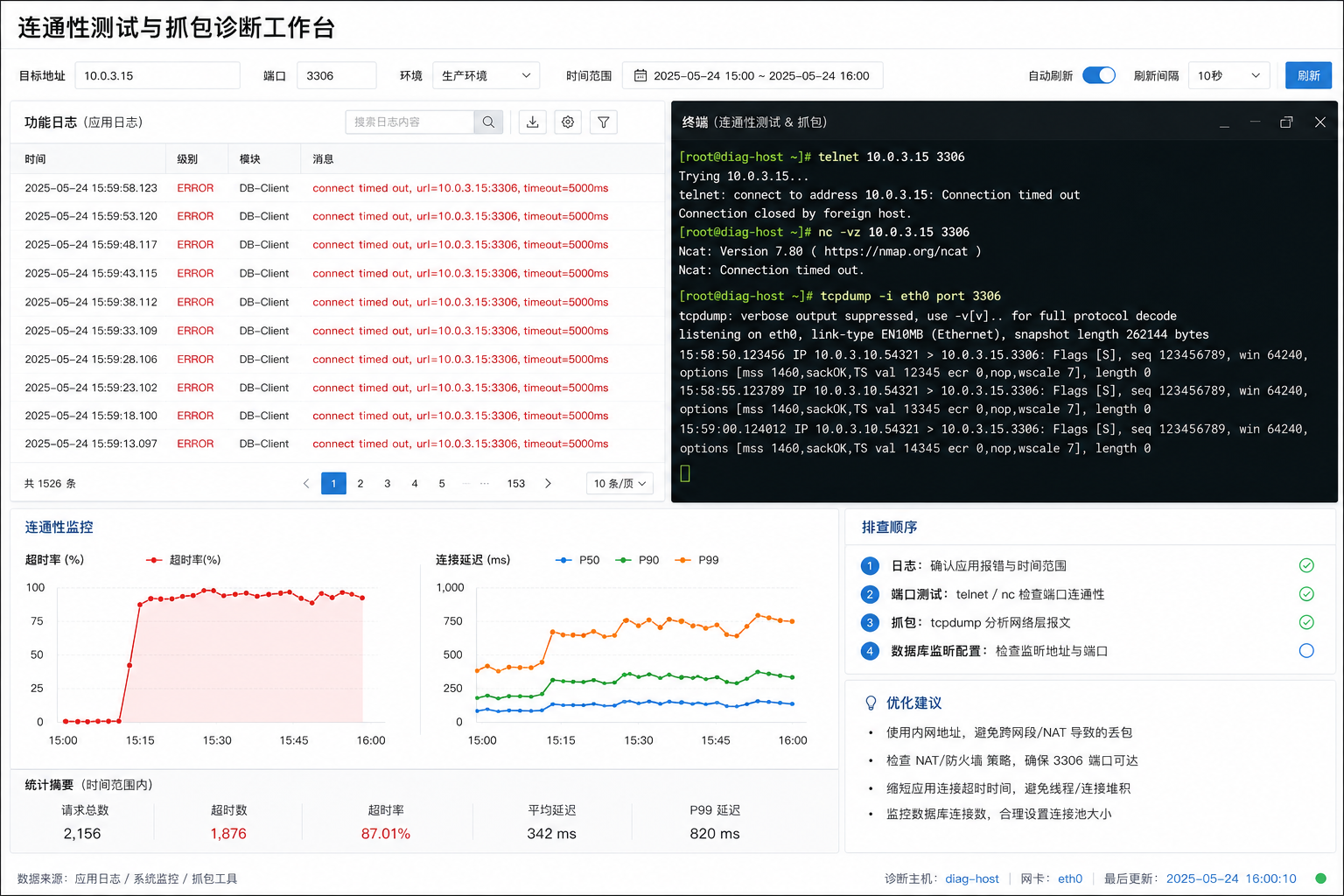The height and width of the screenshot is (896, 1344).
Task: Go to log page 3
Action: (388, 483)
